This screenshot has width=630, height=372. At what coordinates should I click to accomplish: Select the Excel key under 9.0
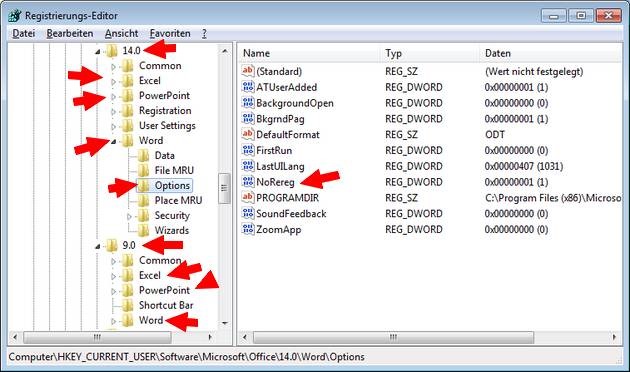[149, 275]
